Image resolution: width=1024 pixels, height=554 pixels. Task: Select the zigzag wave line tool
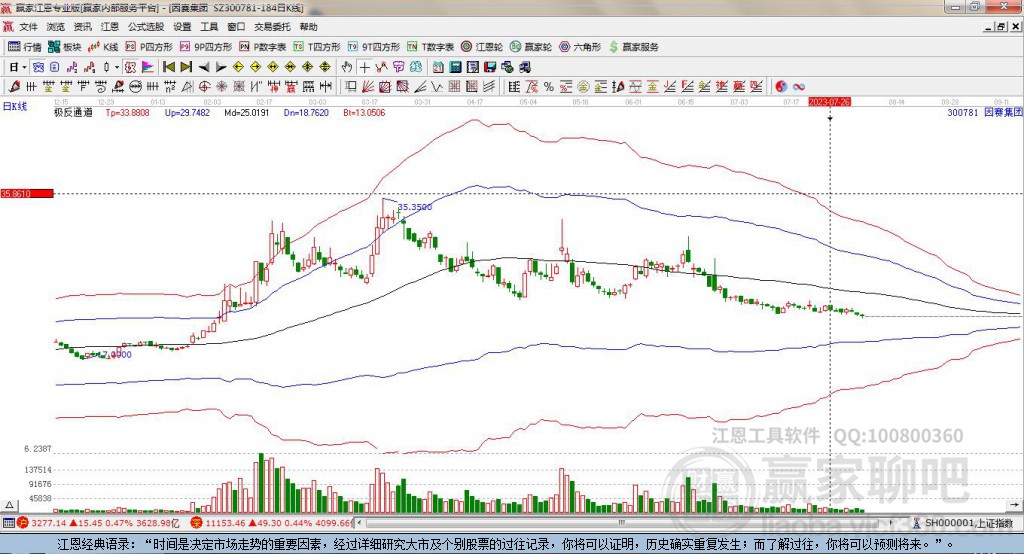tap(436, 86)
